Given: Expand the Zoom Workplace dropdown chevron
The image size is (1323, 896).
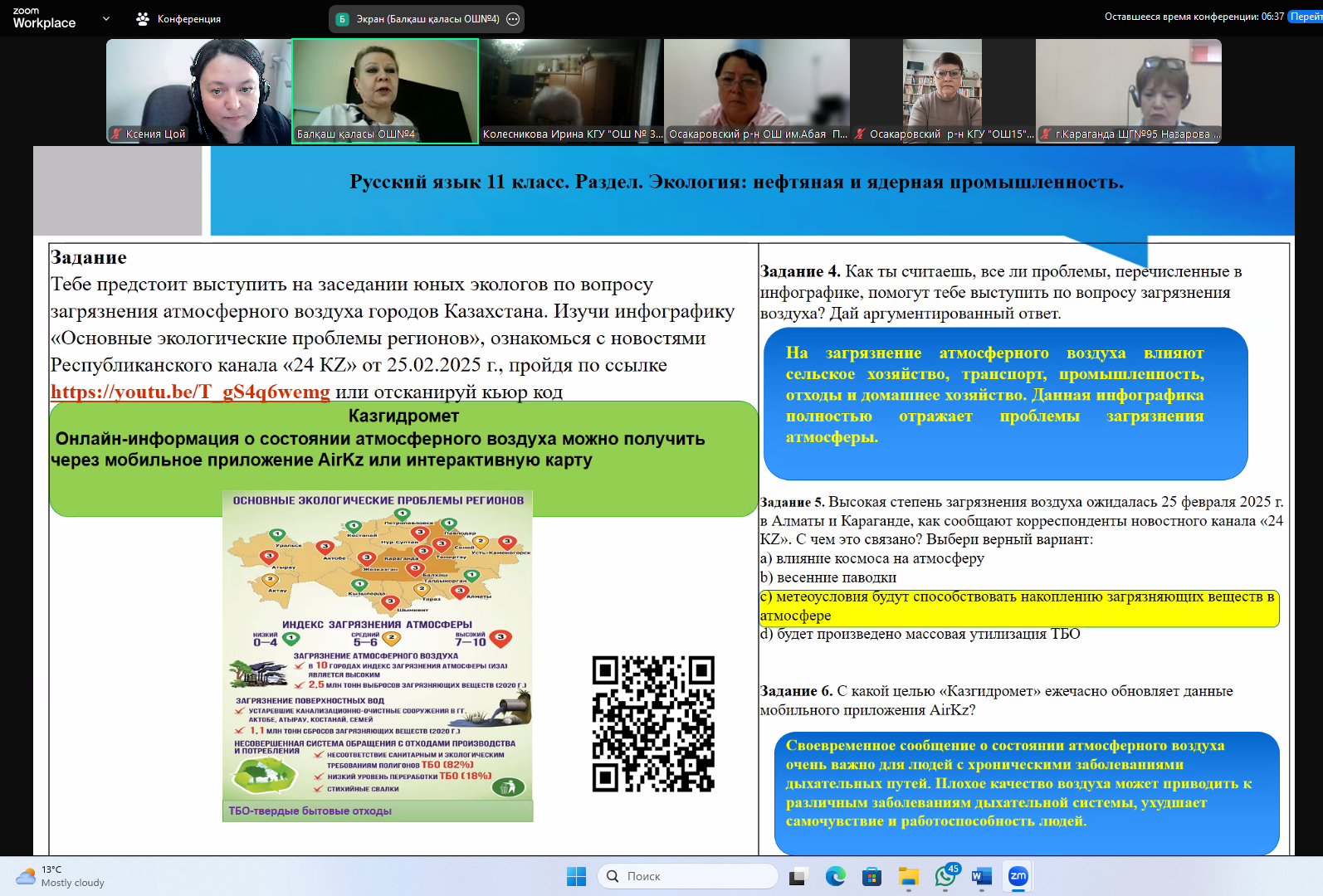Looking at the screenshot, I should point(106,18).
